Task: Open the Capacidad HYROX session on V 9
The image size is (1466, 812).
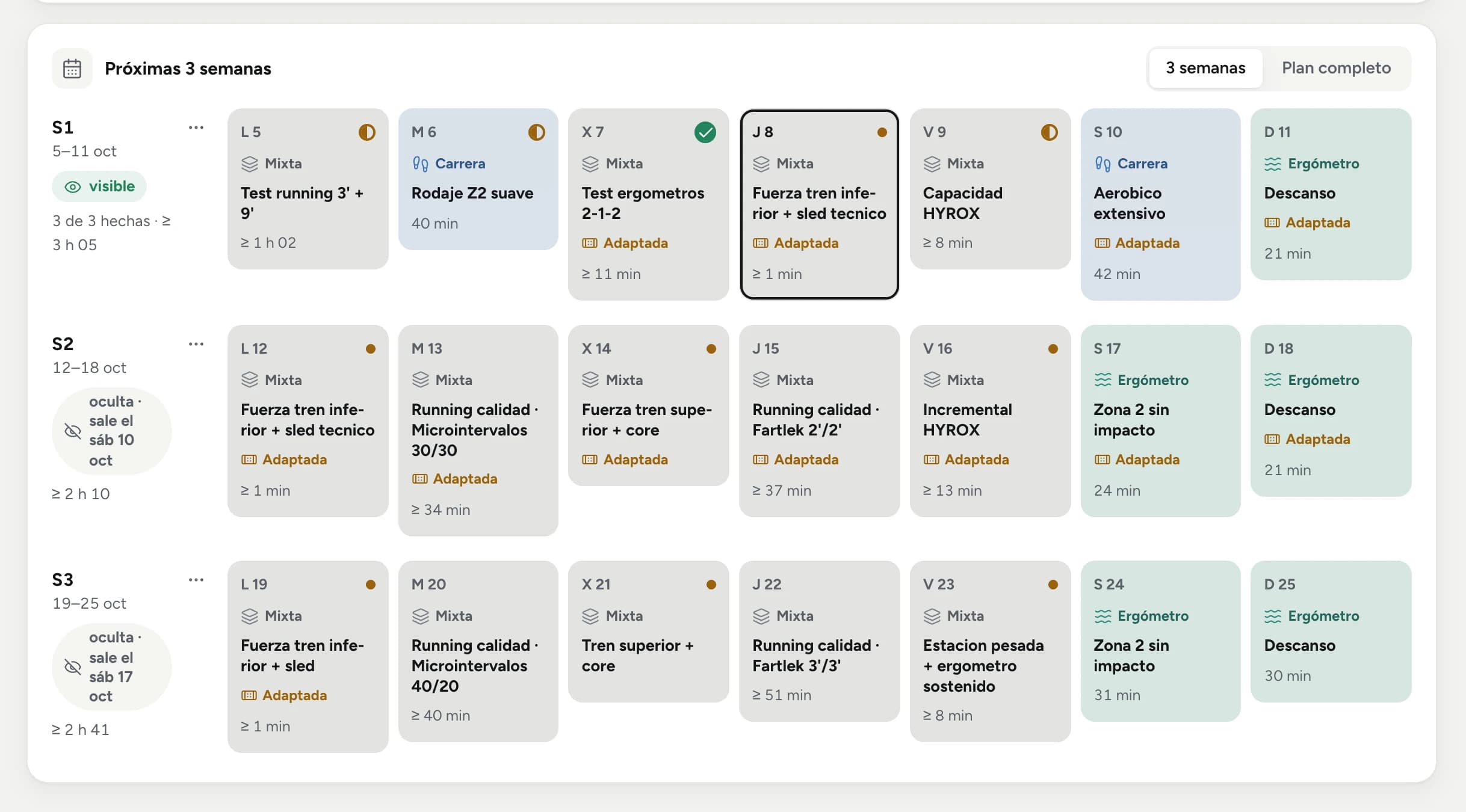Action: click(991, 189)
